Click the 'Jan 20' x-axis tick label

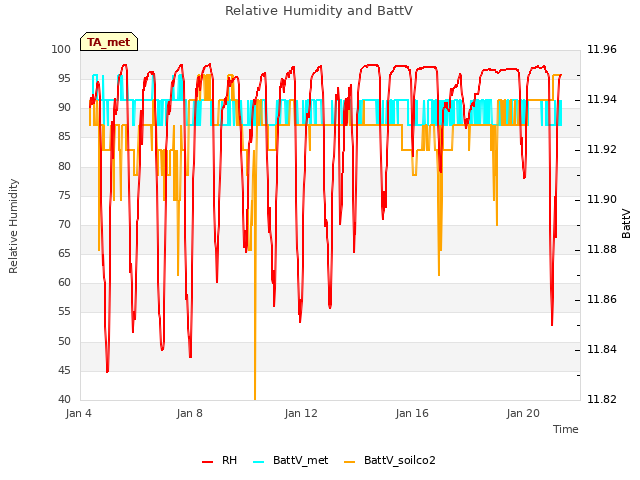pos(523,413)
